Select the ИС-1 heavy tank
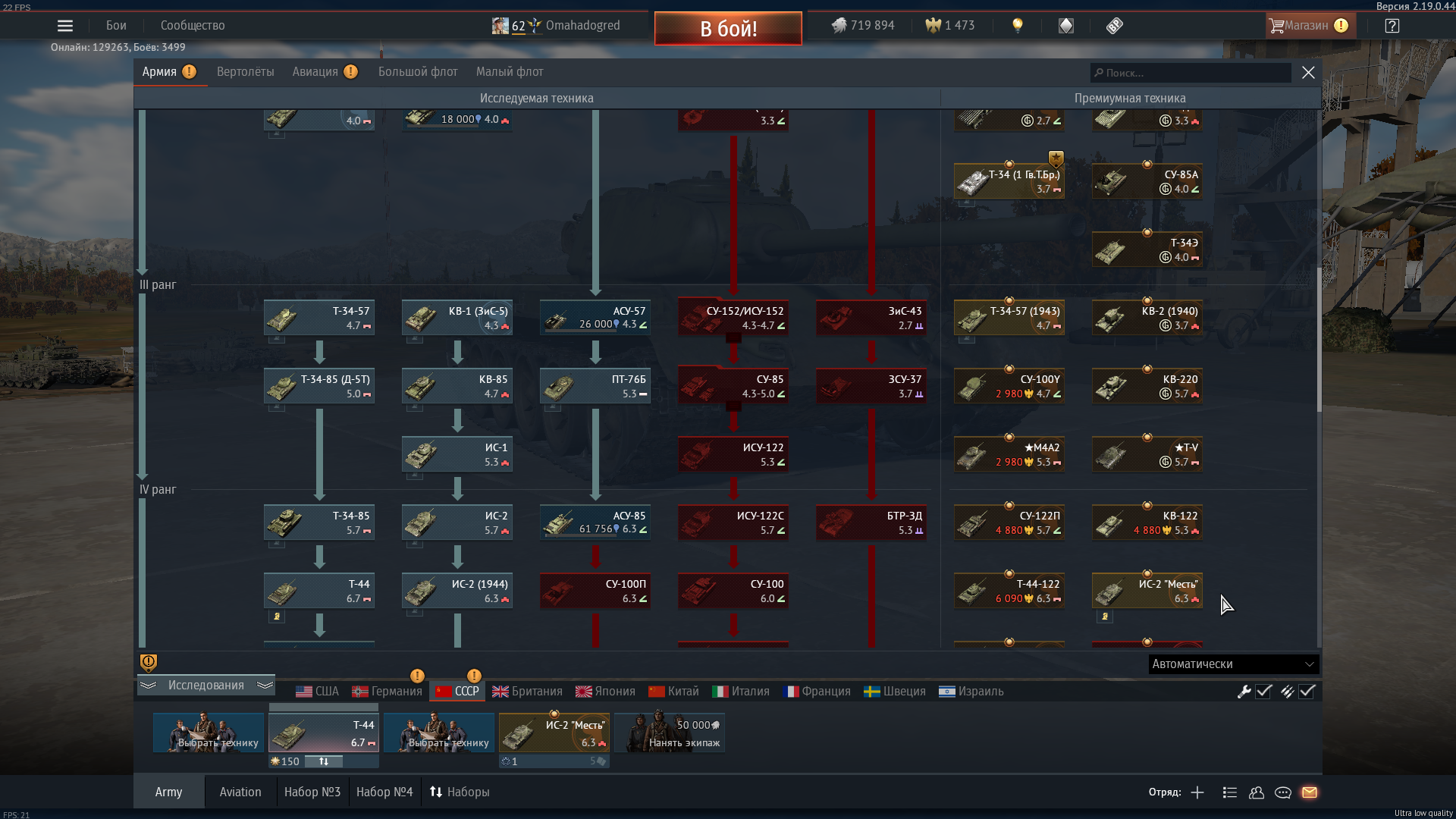The width and height of the screenshot is (1456, 819). click(457, 454)
